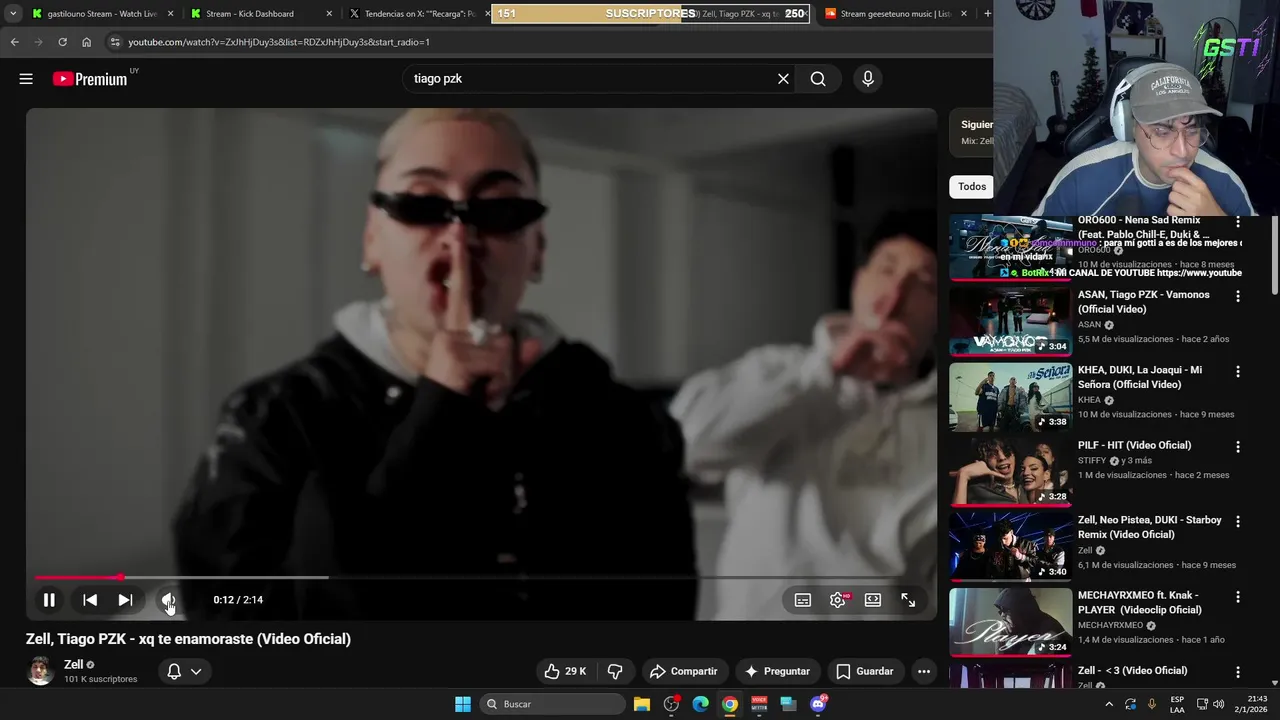Image resolution: width=1280 pixels, height=720 pixels.
Task: Open File Explorer from taskbar
Action: pyautogui.click(x=642, y=704)
